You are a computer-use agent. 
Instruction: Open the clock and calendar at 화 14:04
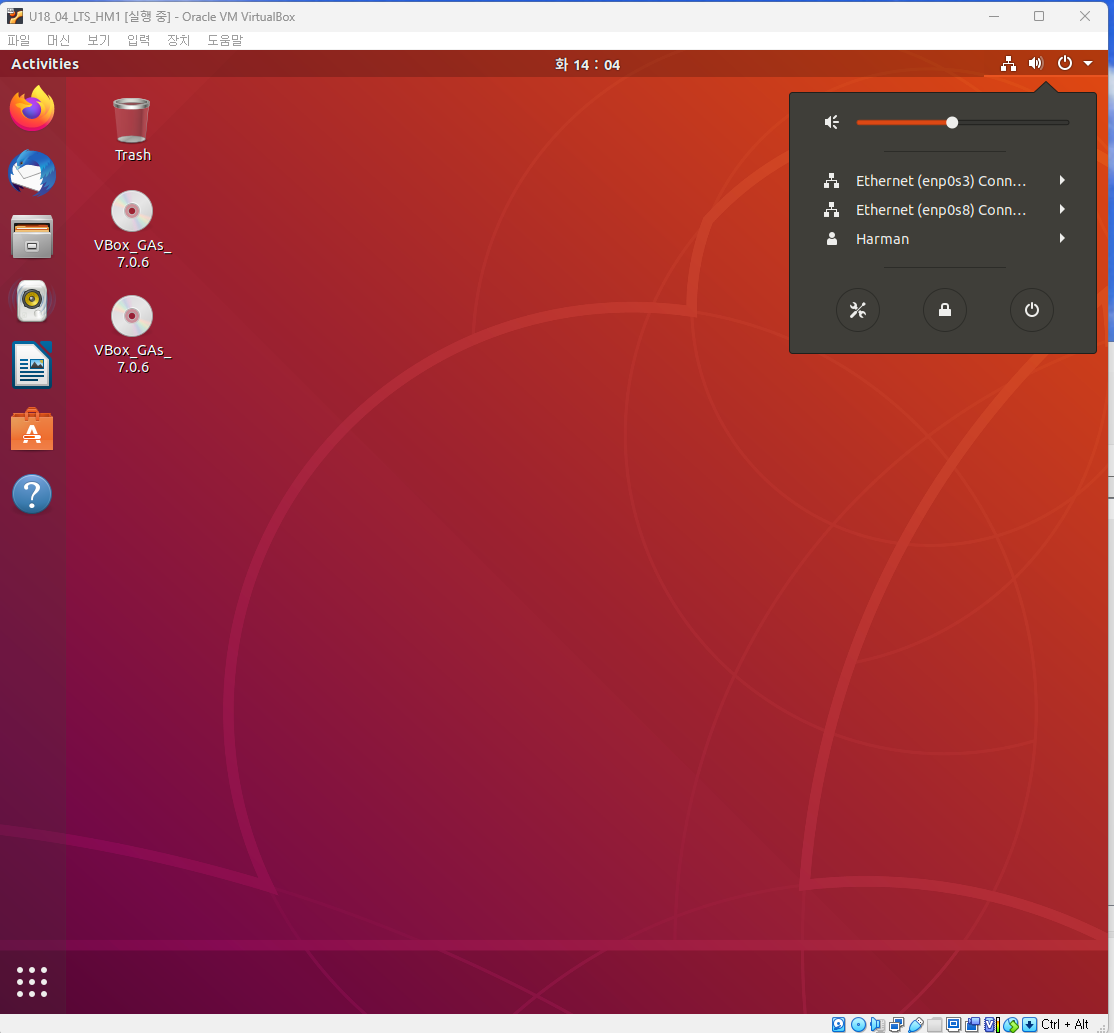coord(587,65)
